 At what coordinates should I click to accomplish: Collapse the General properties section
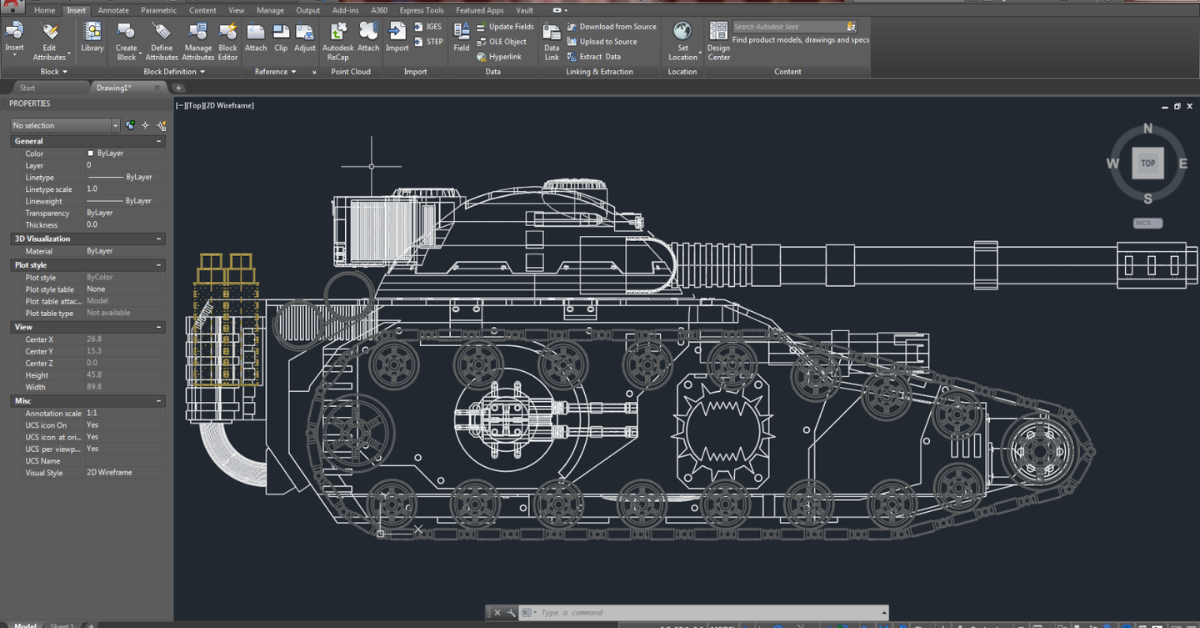160,141
